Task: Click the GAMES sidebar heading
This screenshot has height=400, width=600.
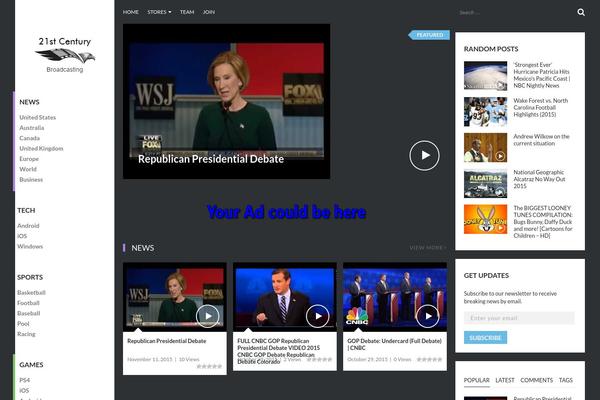Action: (31, 365)
